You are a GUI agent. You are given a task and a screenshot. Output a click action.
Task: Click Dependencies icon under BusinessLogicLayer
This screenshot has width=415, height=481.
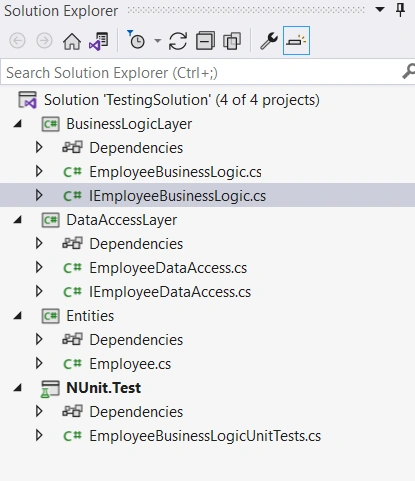click(x=72, y=147)
